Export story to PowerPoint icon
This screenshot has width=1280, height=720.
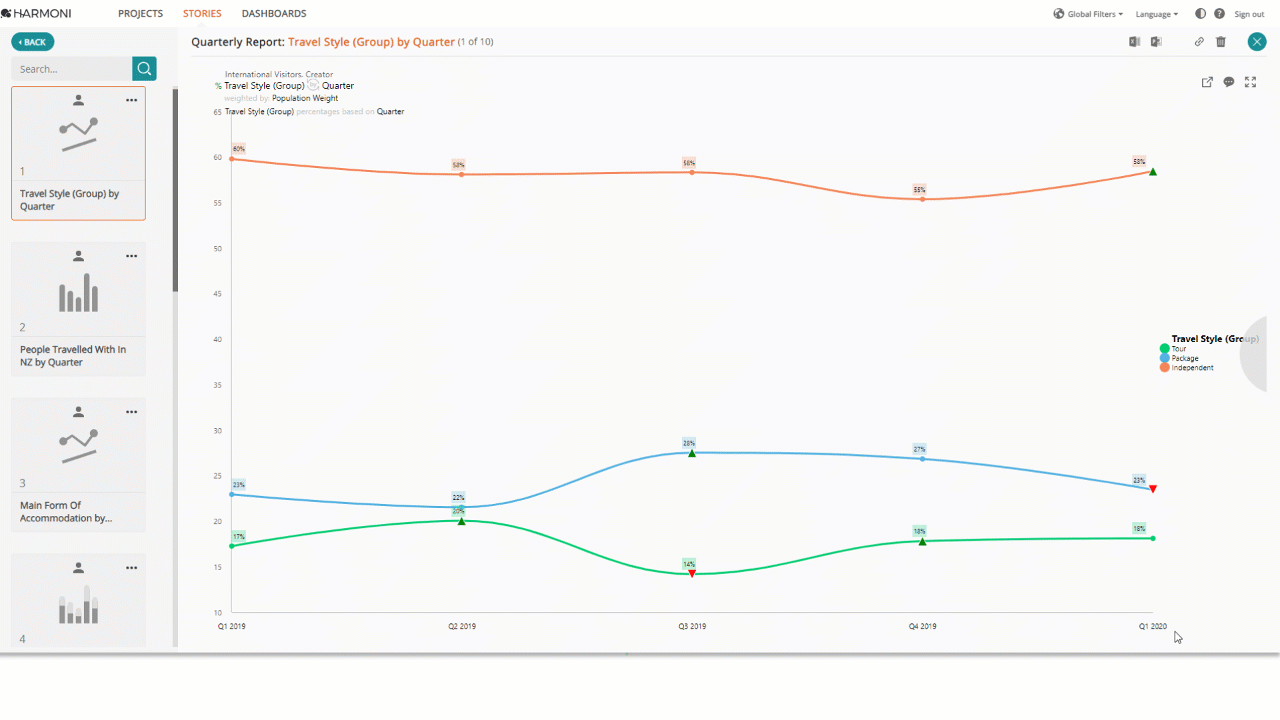click(x=1155, y=42)
